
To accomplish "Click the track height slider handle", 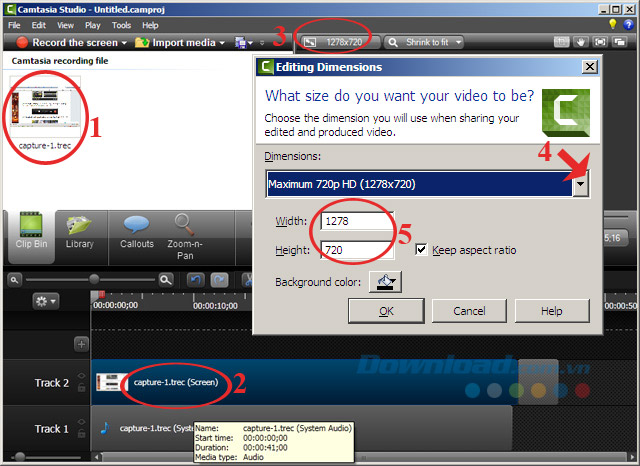I will click(20, 457).
